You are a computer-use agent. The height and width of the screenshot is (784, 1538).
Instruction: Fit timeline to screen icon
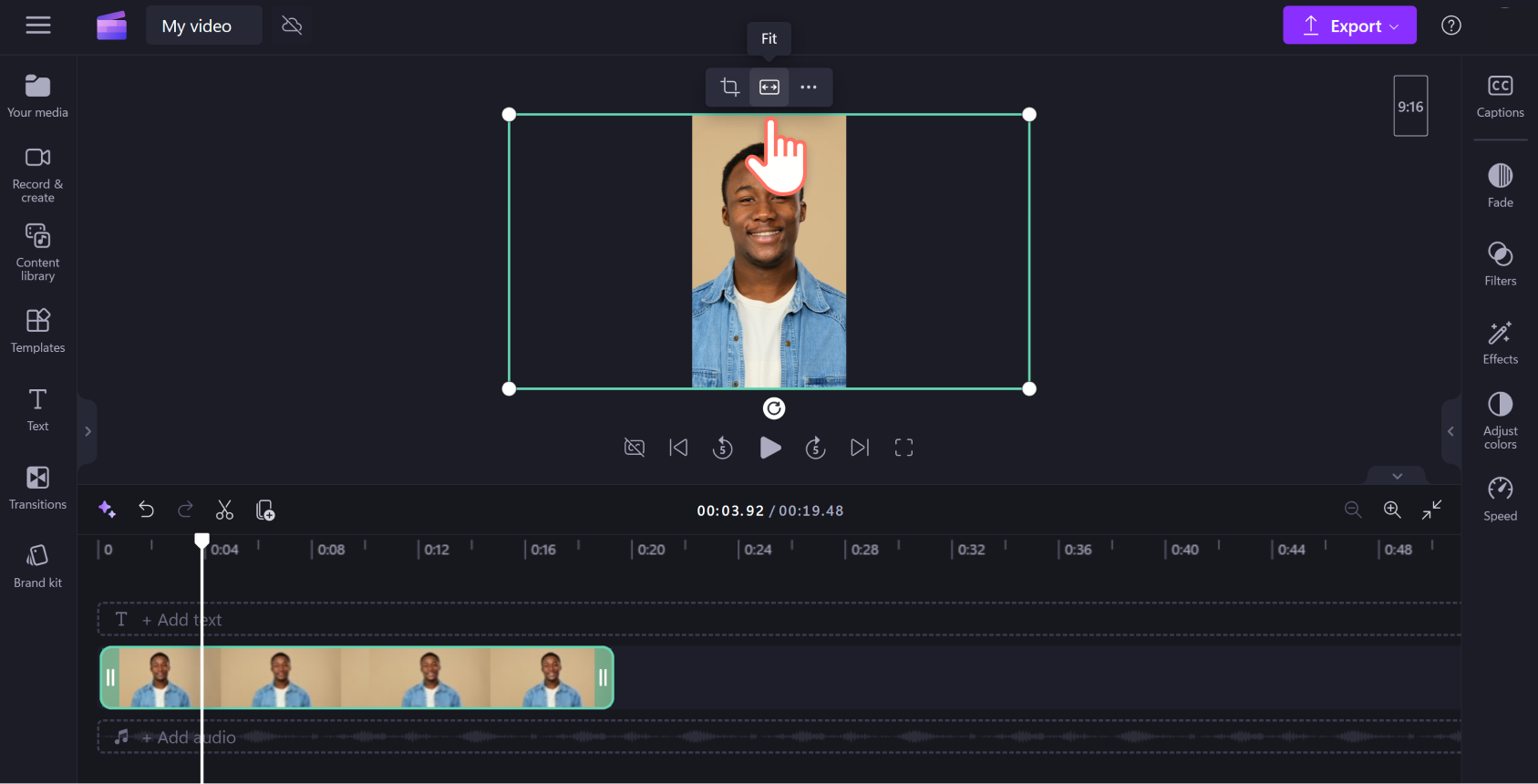point(1431,510)
